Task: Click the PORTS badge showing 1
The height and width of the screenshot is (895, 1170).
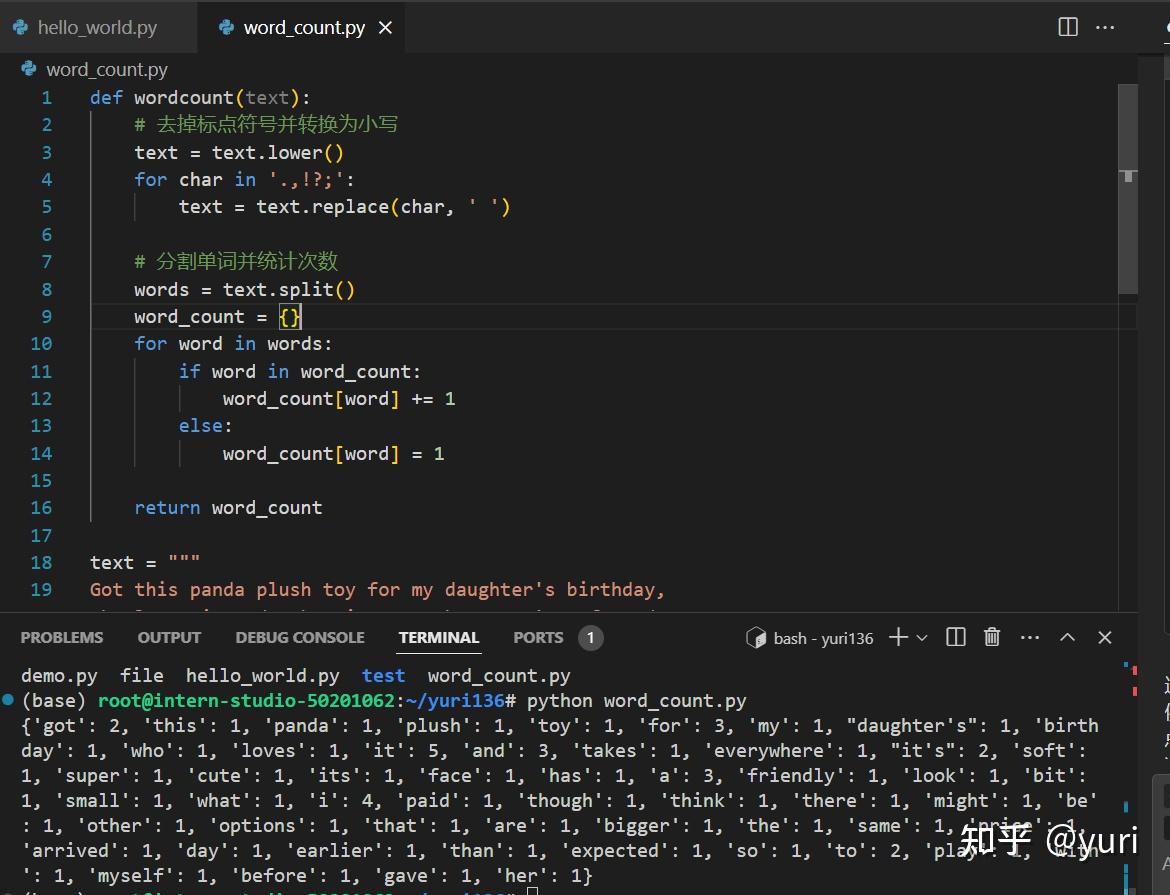Action: pos(590,637)
